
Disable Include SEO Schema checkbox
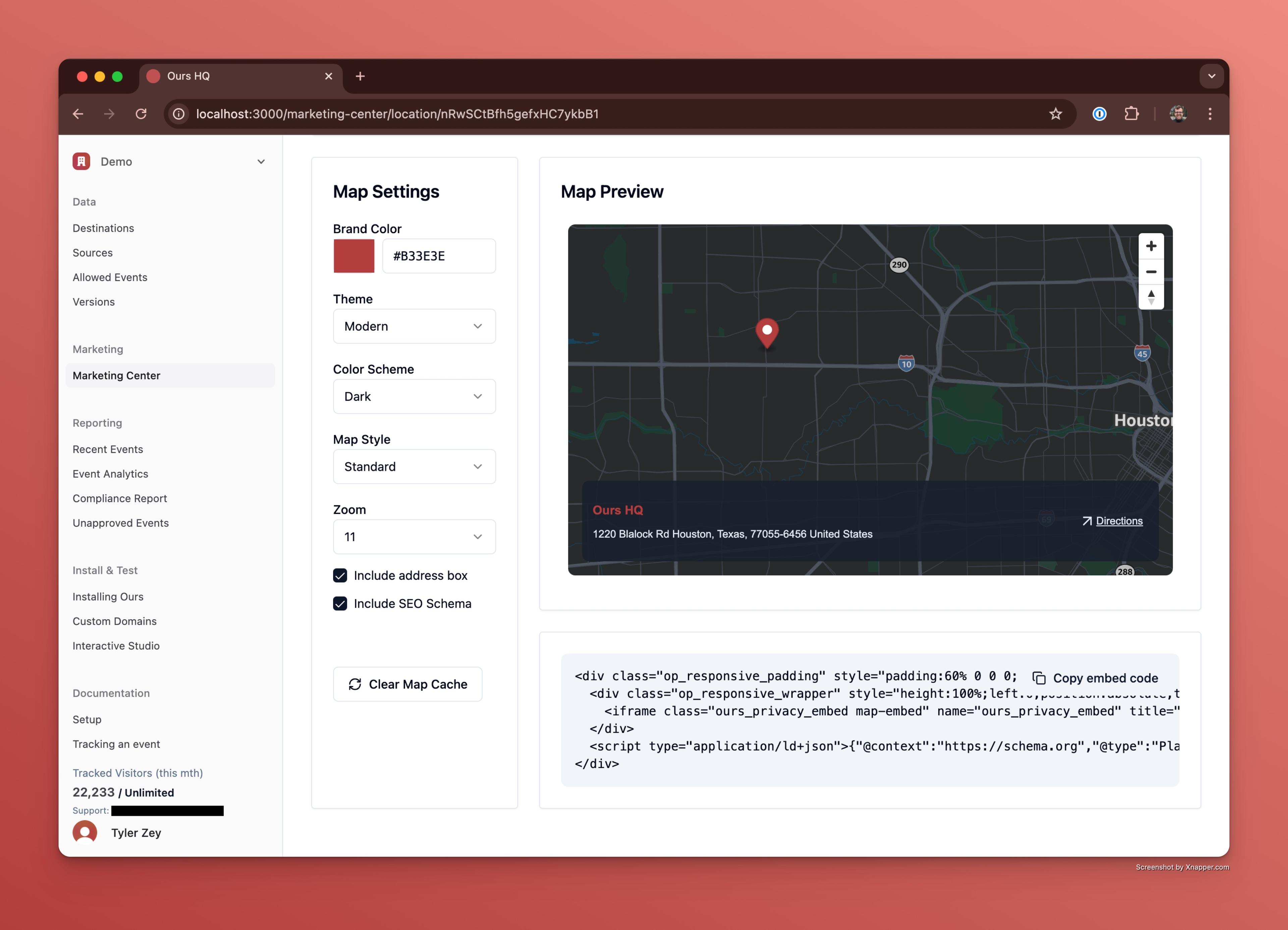340,603
